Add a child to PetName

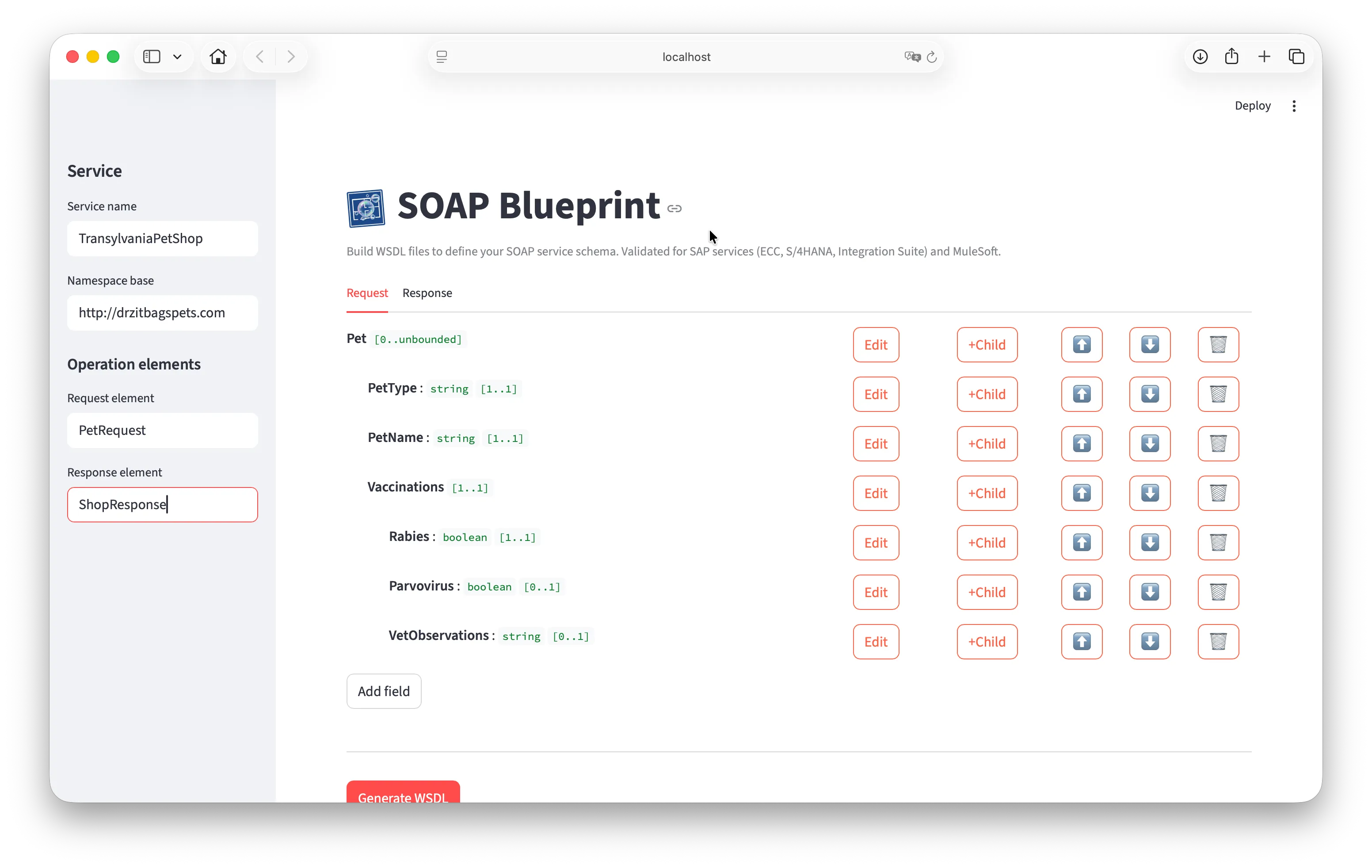tap(987, 444)
